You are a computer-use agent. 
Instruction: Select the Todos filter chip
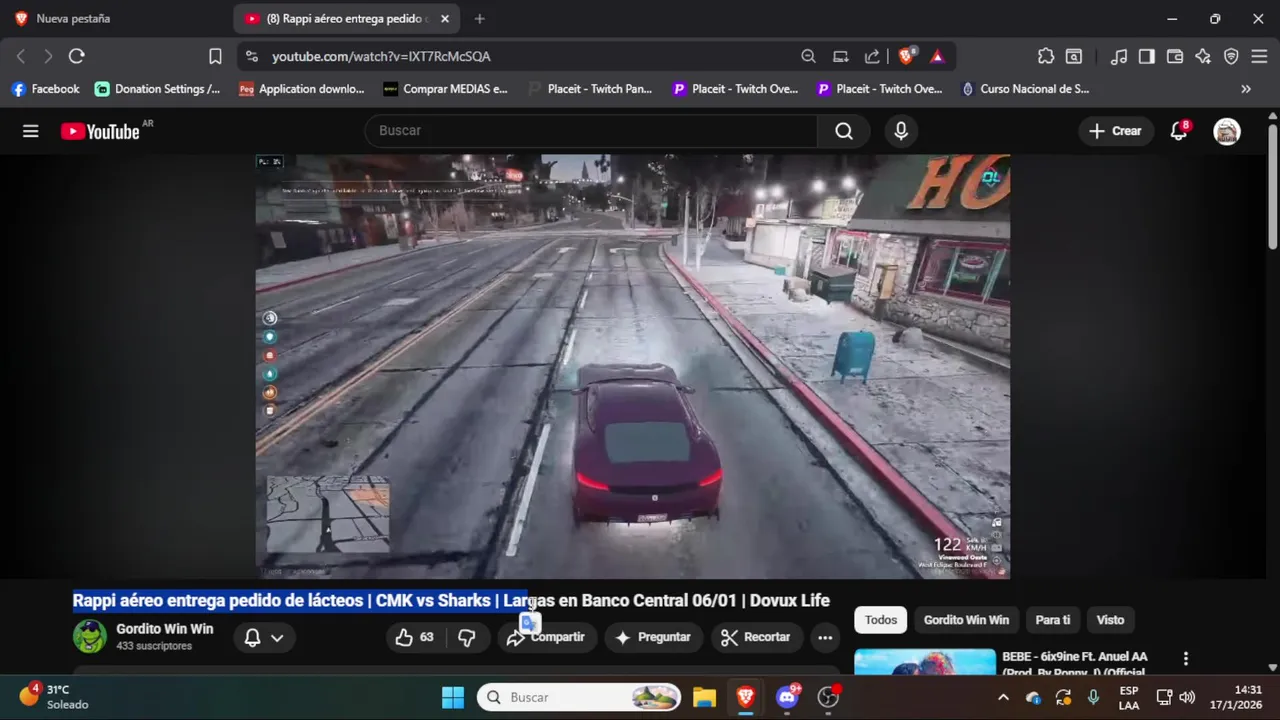[x=880, y=620]
